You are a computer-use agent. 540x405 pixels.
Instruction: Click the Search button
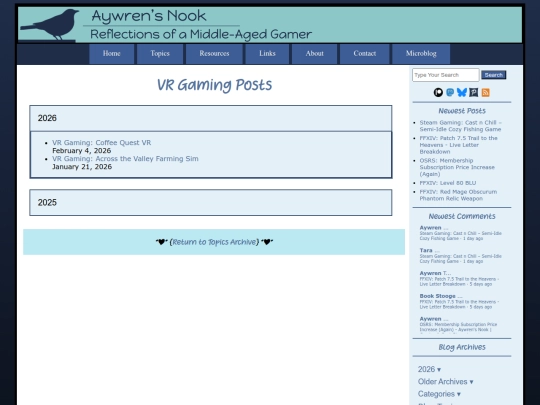(x=494, y=75)
